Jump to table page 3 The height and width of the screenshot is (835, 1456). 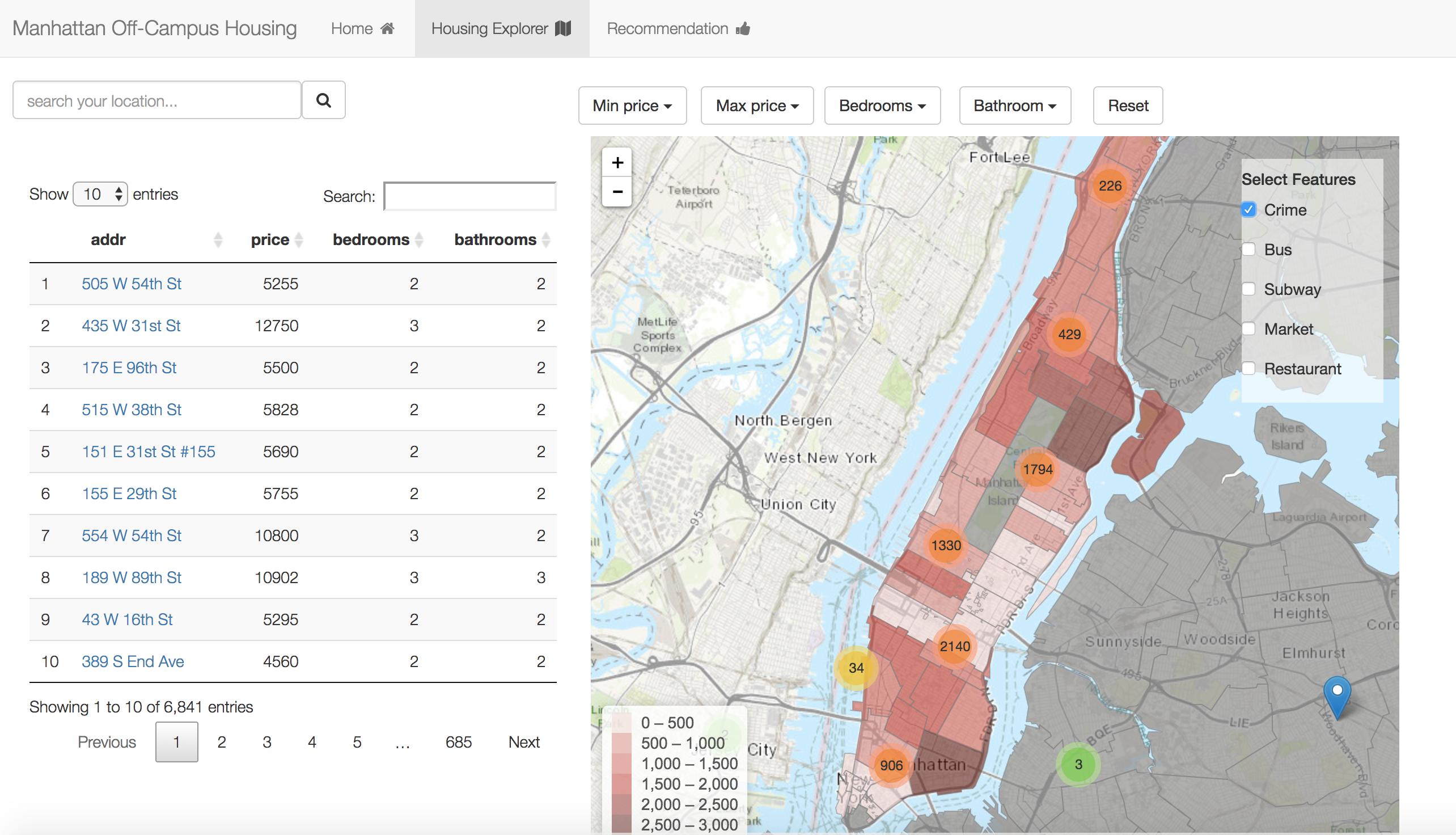point(266,741)
